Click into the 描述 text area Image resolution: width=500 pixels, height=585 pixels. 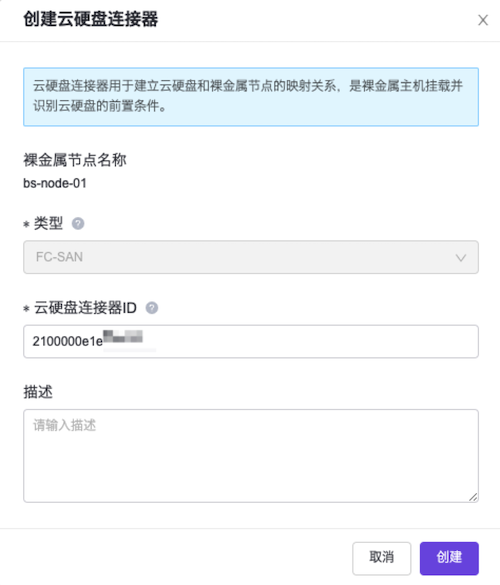coord(251,456)
